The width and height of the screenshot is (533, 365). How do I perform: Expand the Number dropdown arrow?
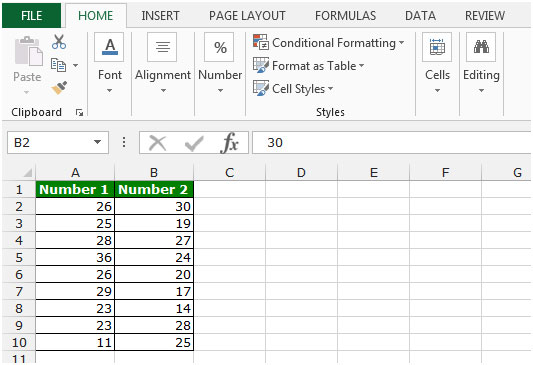(x=220, y=90)
